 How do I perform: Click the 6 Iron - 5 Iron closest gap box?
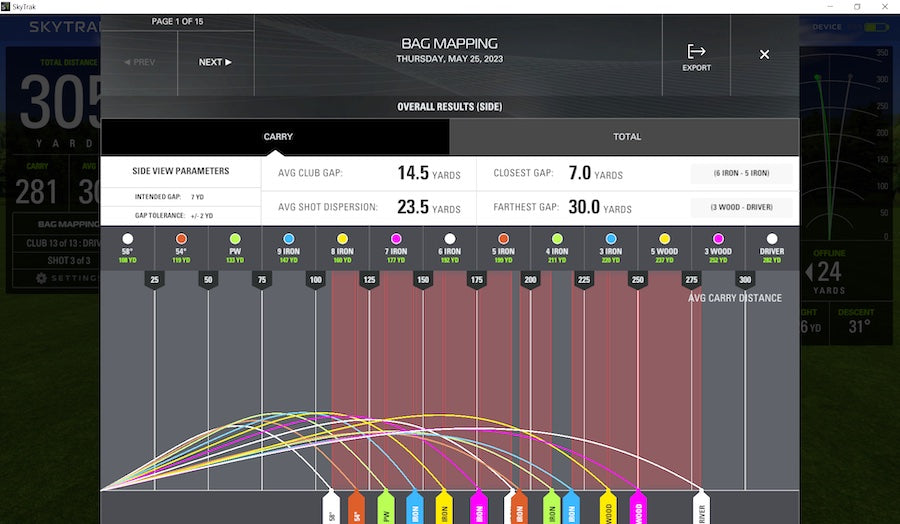click(741, 174)
